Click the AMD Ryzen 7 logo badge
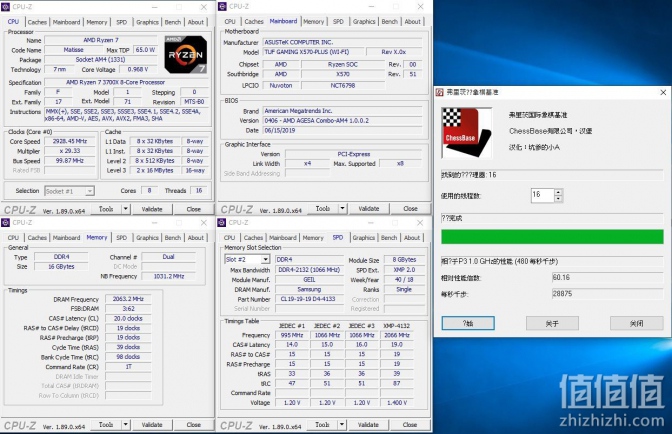Image resolution: width=672 pixels, height=434 pixels. [x=186, y=55]
